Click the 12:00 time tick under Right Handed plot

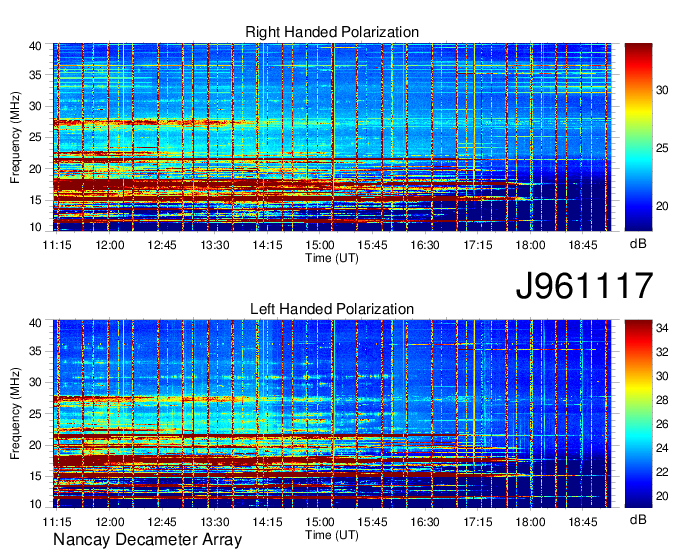pos(110,245)
